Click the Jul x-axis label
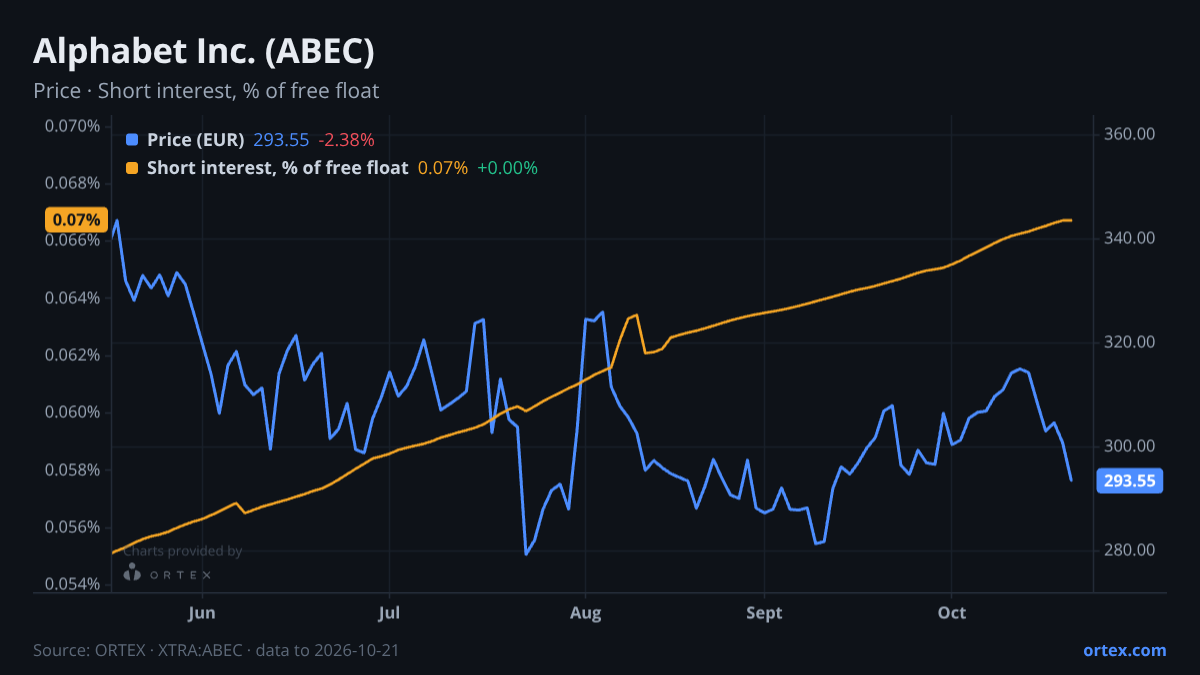 click(390, 613)
